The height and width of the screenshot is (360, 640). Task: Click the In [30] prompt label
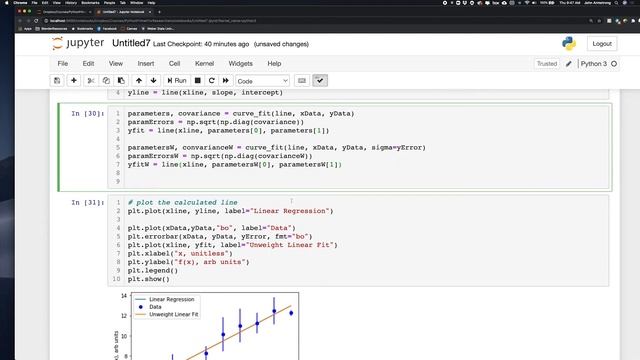point(87,113)
